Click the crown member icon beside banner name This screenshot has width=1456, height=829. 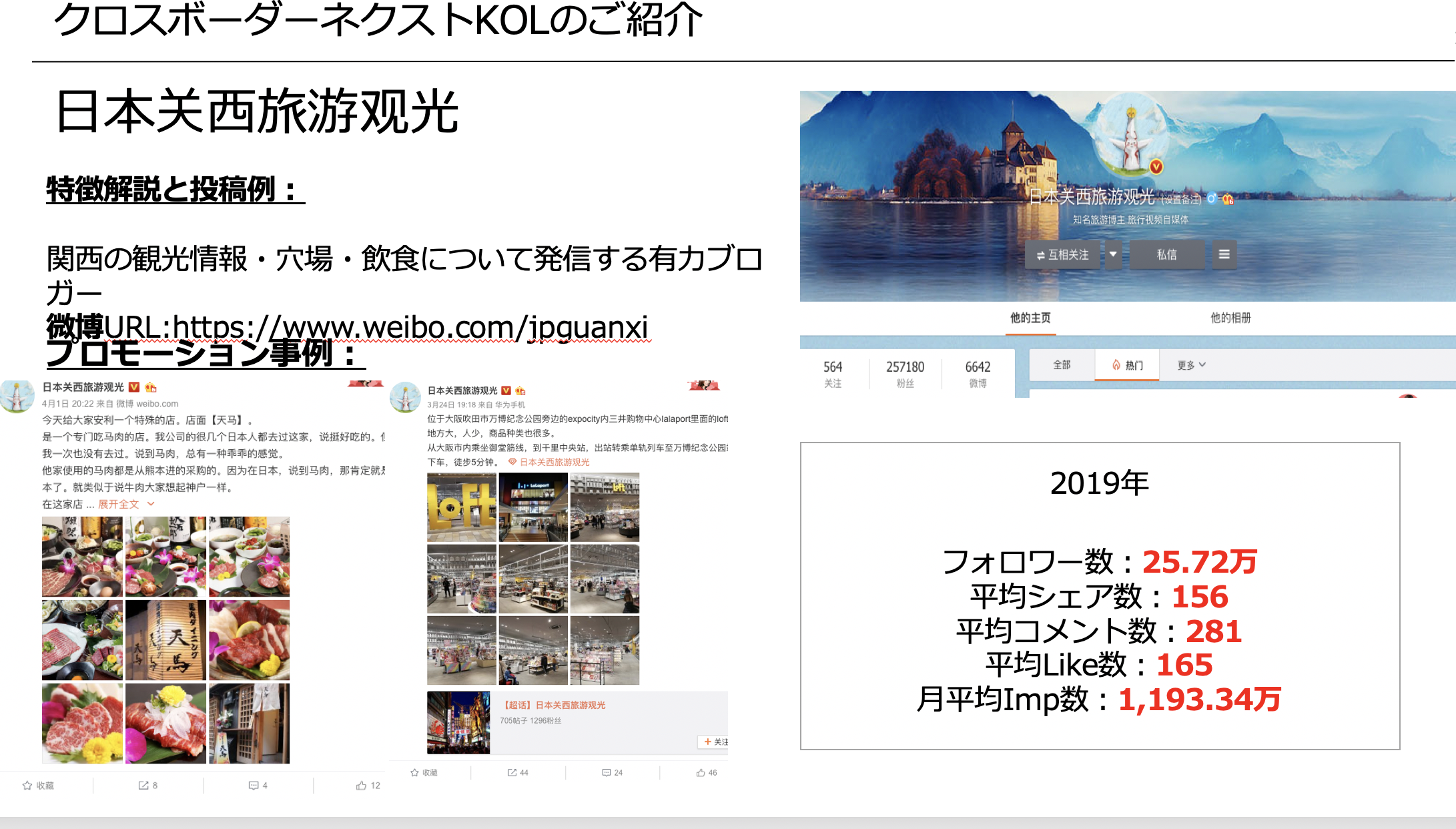pyautogui.click(x=1228, y=198)
